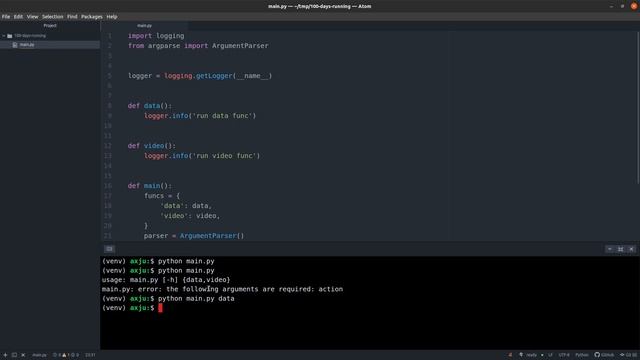The image size is (640, 360).
Task: Open main.py in the tree view
Action: pos(27,45)
